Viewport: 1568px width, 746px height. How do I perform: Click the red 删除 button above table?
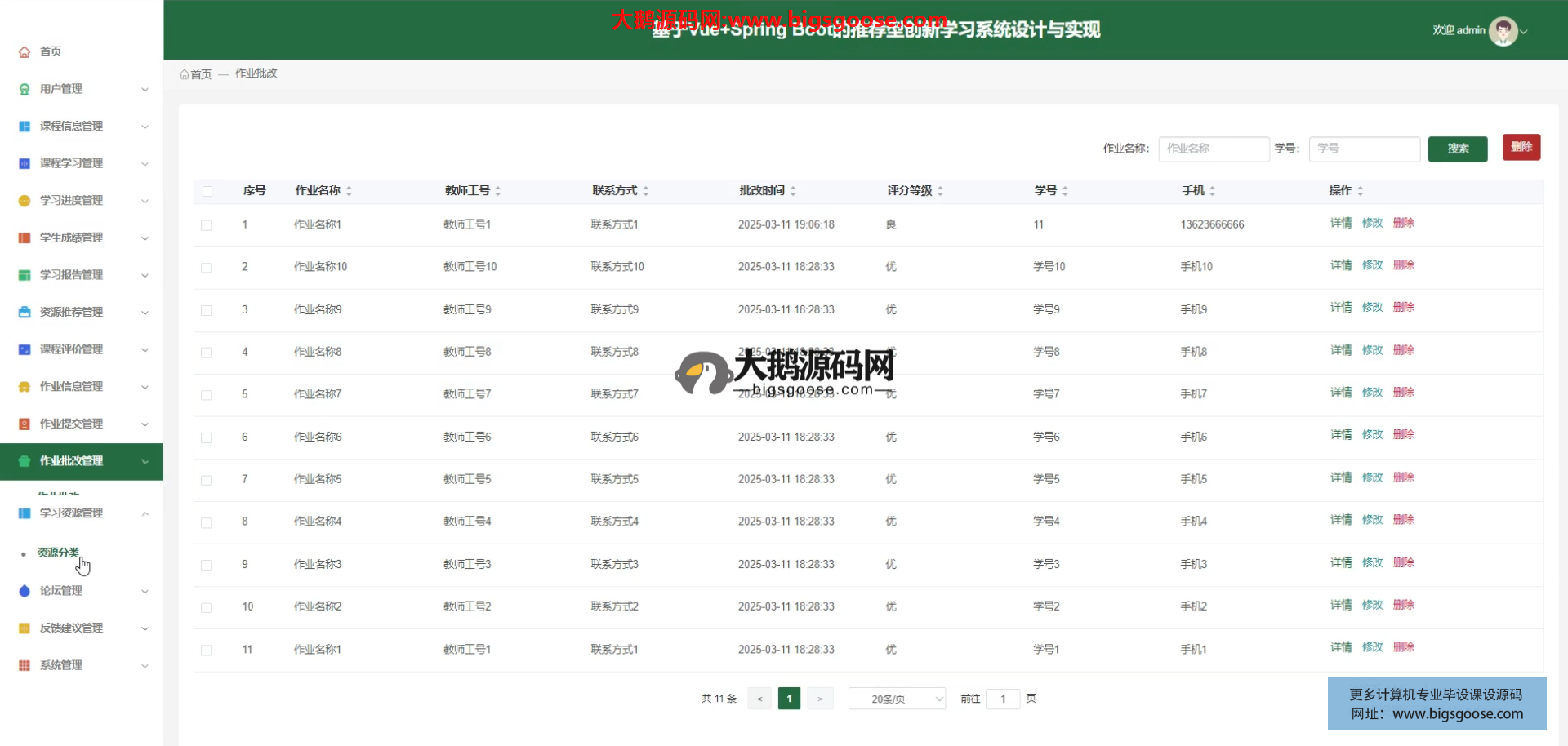point(1521,147)
